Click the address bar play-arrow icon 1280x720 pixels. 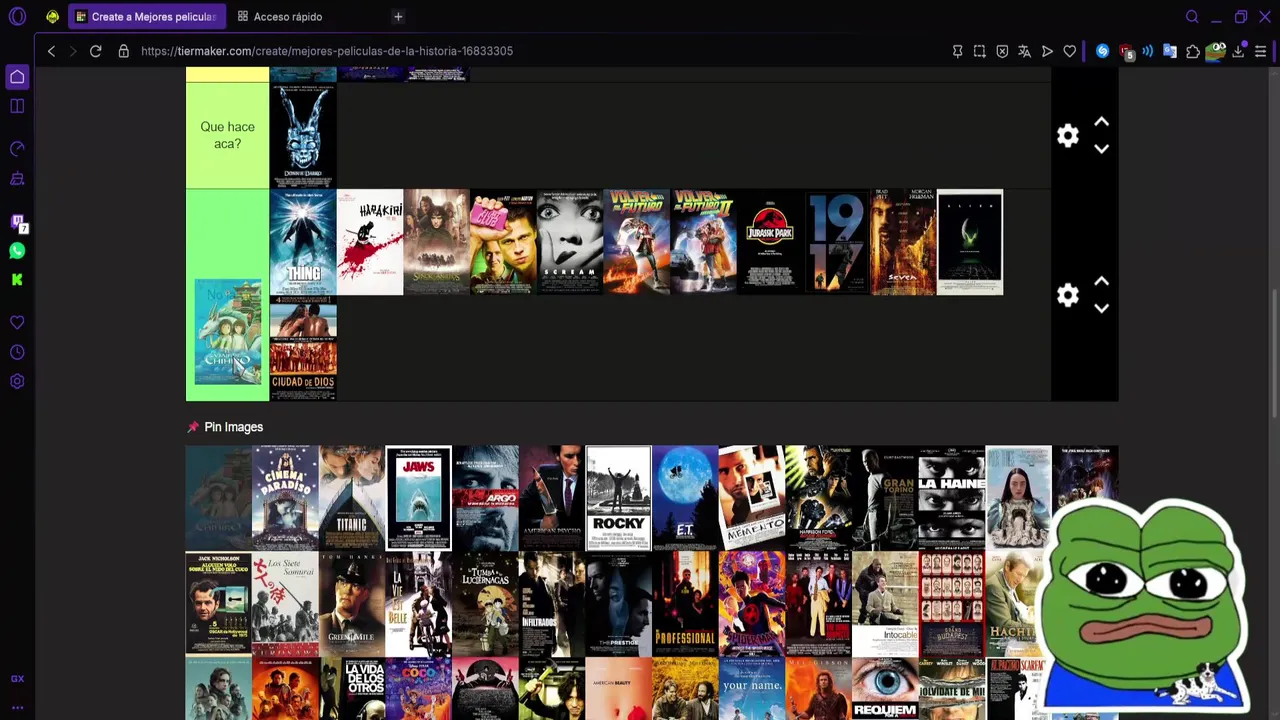click(1047, 51)
